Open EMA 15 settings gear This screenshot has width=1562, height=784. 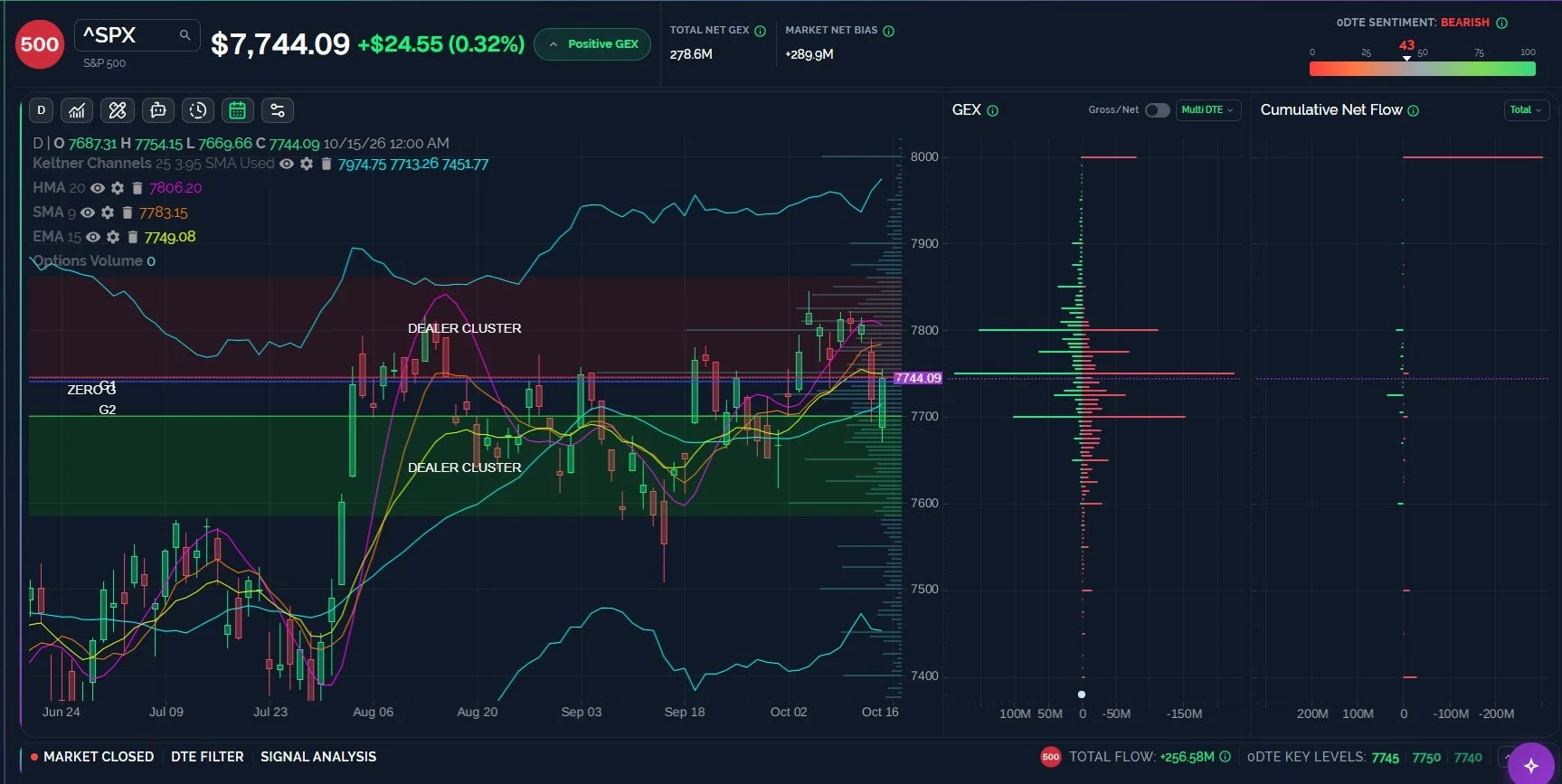pos(113,237)
